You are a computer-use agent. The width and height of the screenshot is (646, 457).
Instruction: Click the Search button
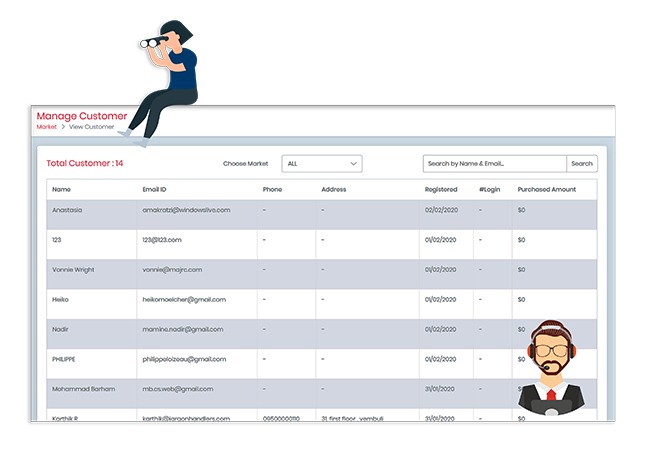pos(582,164)
